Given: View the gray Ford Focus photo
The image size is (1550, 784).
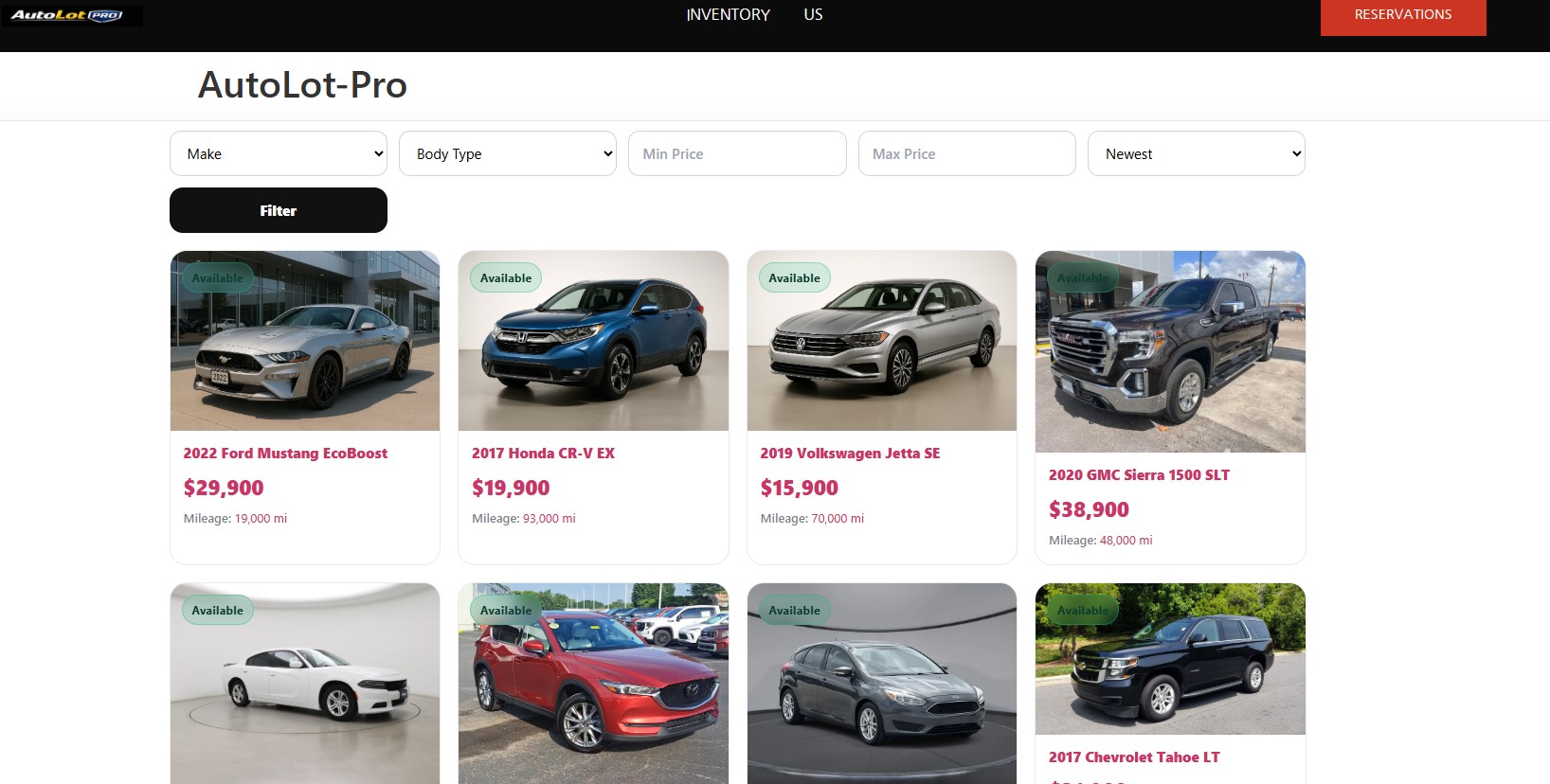Looking at the screenshot, I should tap(882, 684).
